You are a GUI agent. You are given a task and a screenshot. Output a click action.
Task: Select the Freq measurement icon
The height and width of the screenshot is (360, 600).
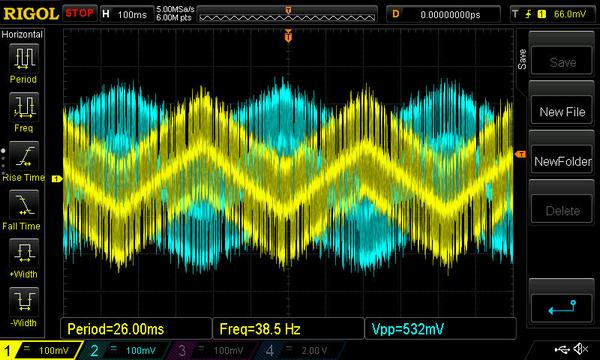click(x=24, y=107)
